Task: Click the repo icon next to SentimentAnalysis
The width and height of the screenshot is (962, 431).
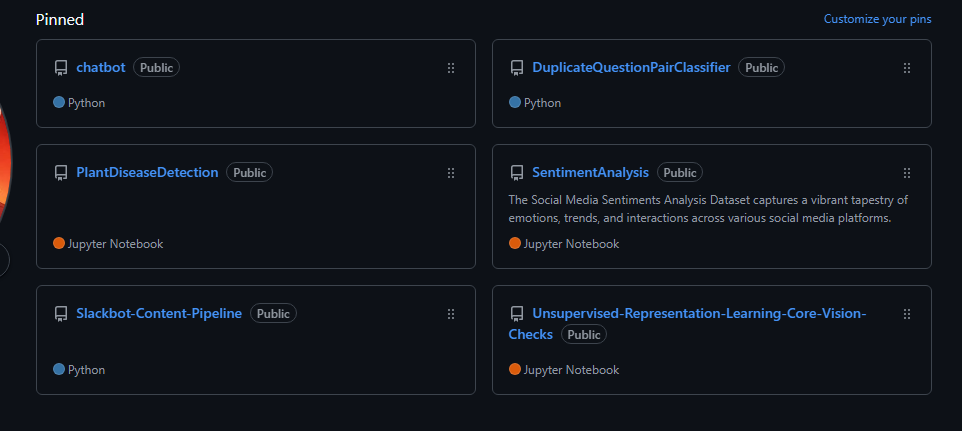Action: tap(517, 173)
